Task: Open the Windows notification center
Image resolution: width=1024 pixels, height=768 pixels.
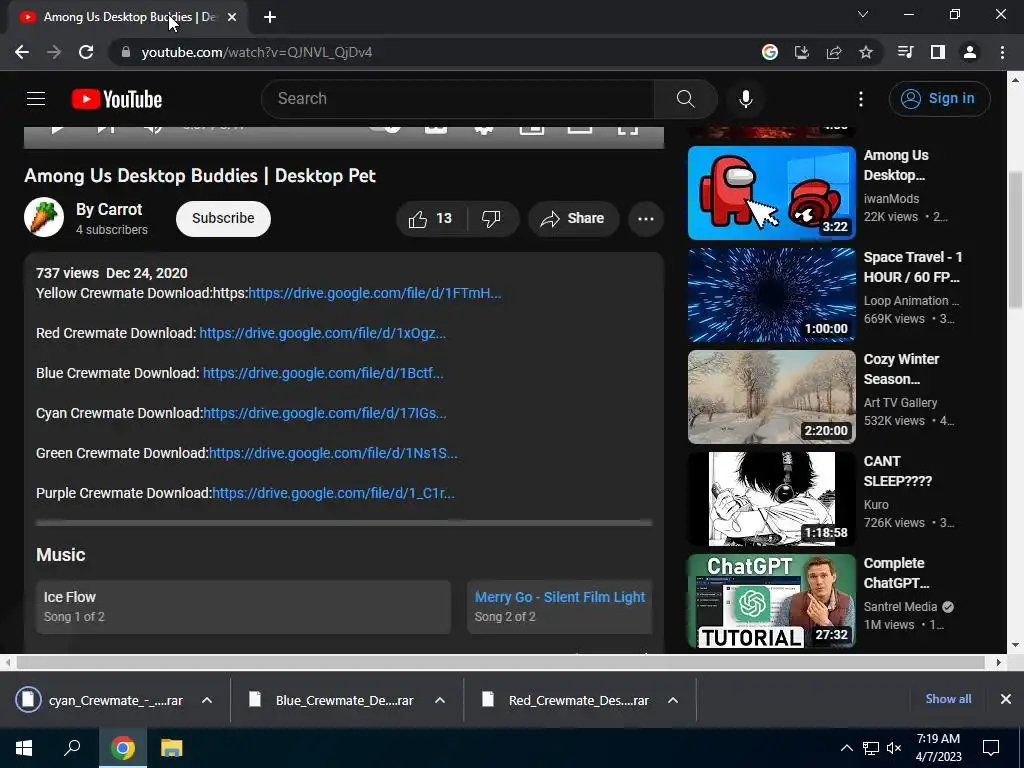Action: point(991,748)
